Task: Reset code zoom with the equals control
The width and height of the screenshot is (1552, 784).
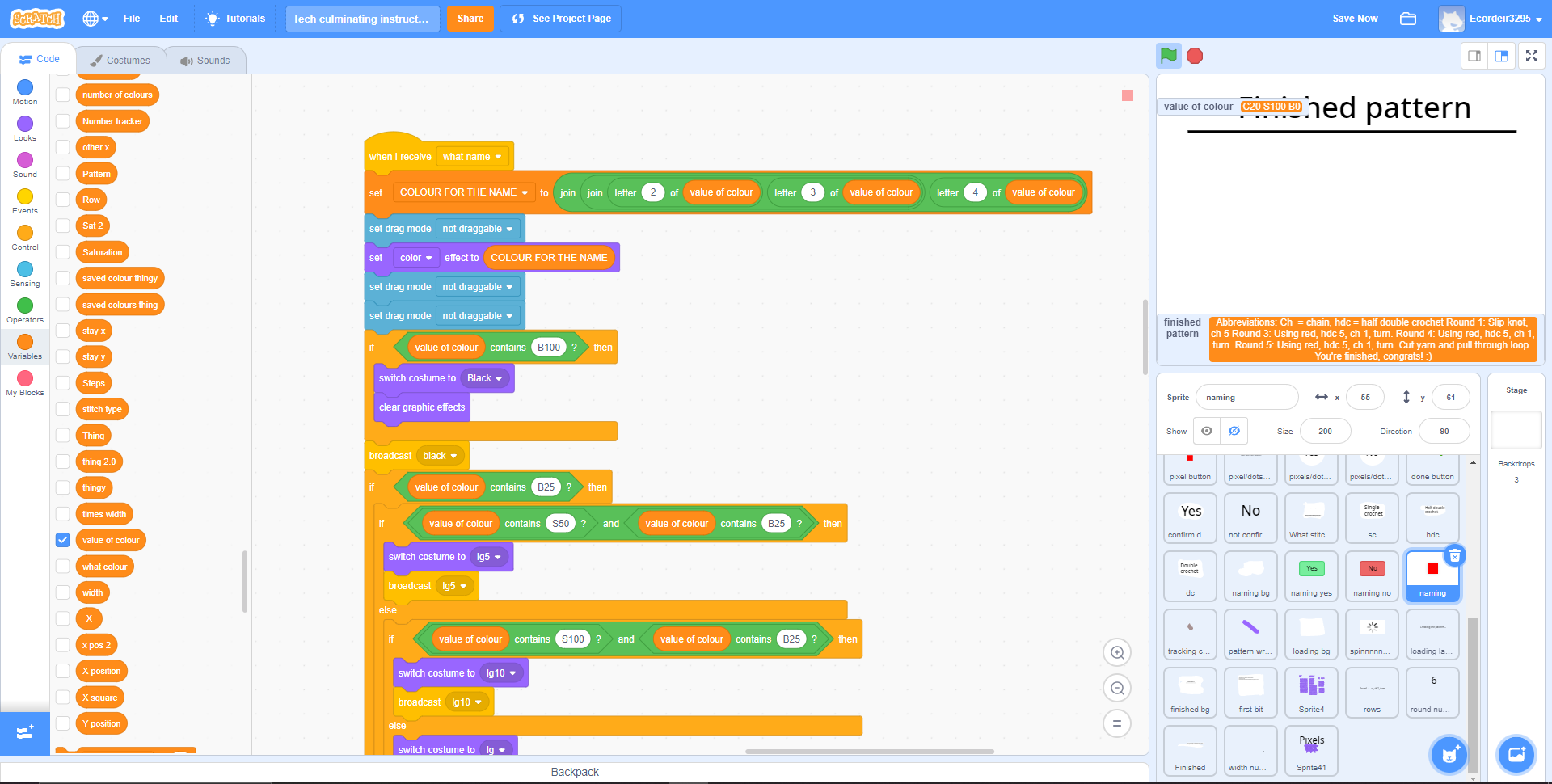Action: (x=1117, y=723)
